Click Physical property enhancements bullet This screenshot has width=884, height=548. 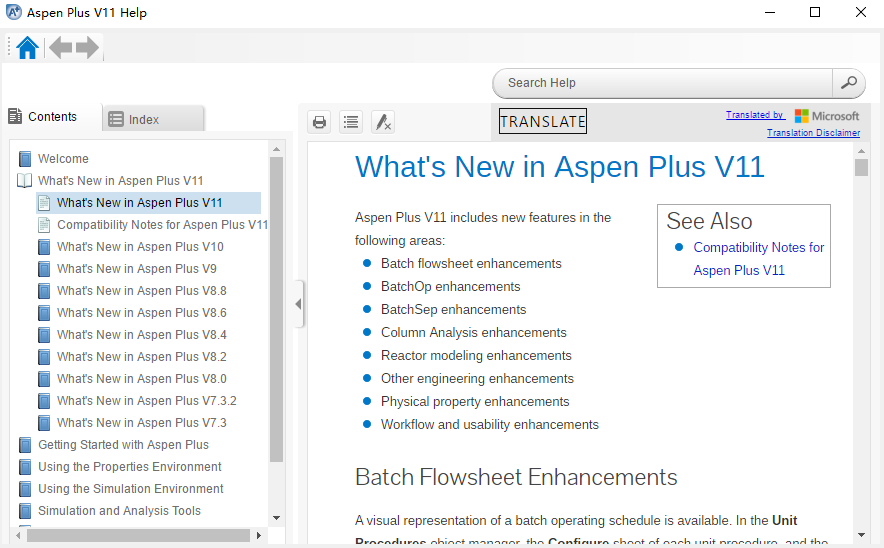tap(475, 401)
